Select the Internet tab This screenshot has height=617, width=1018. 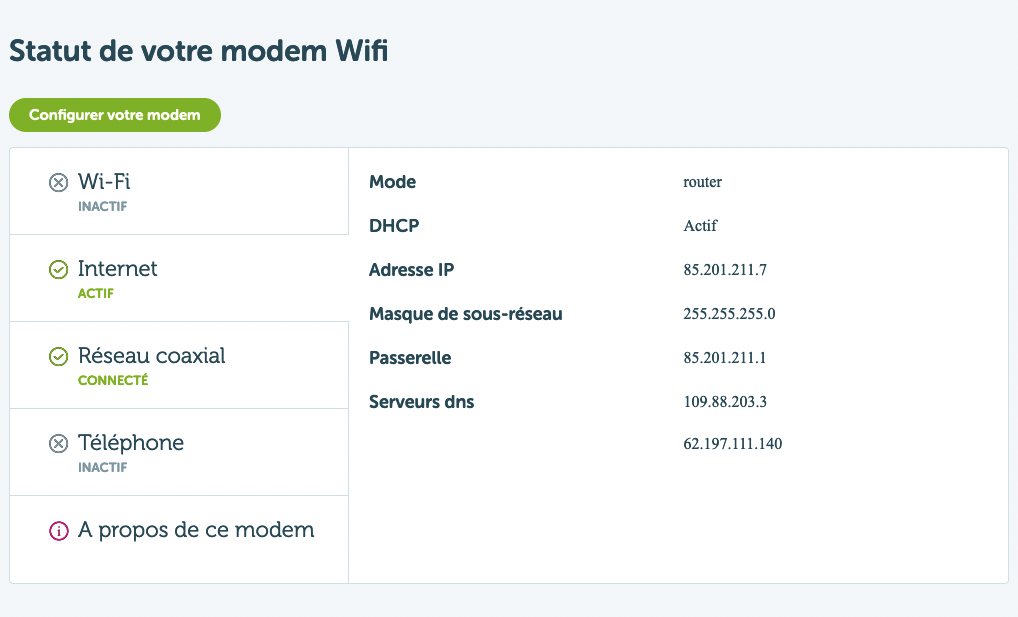179,278
